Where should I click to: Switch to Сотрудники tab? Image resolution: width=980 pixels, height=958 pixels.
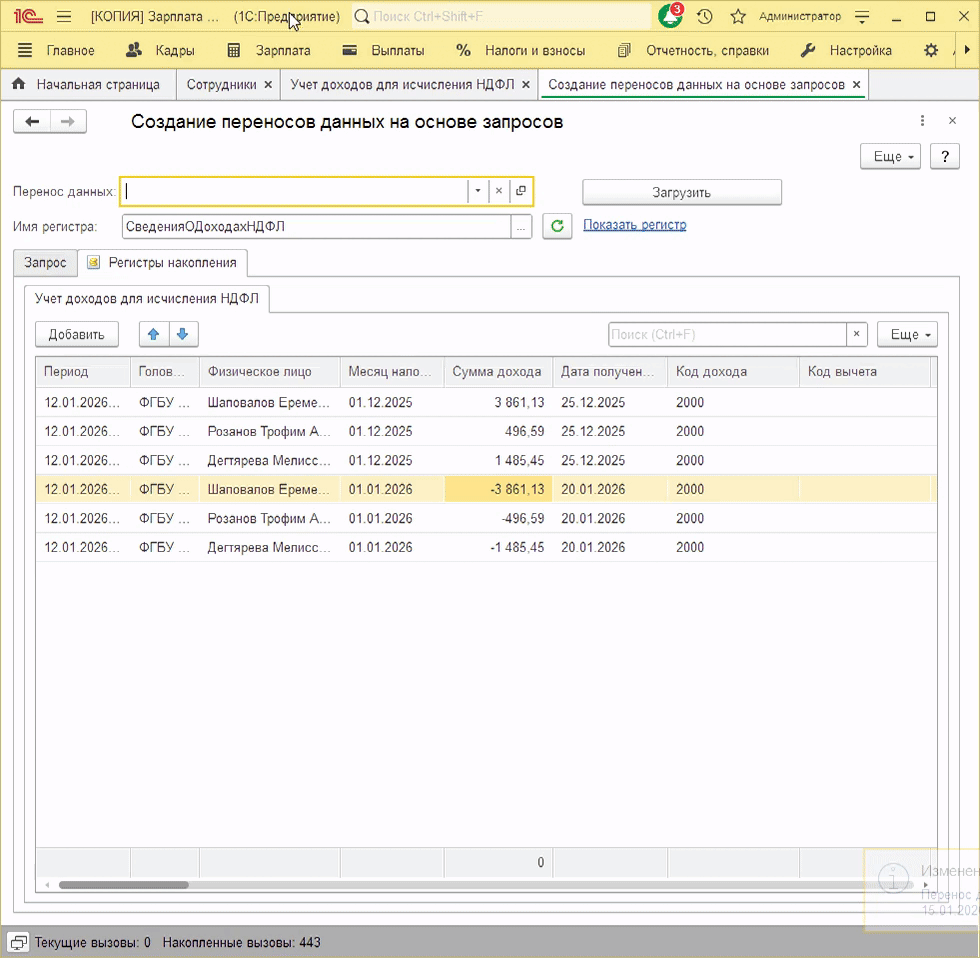pyautogui.click(x=221, y=84)
